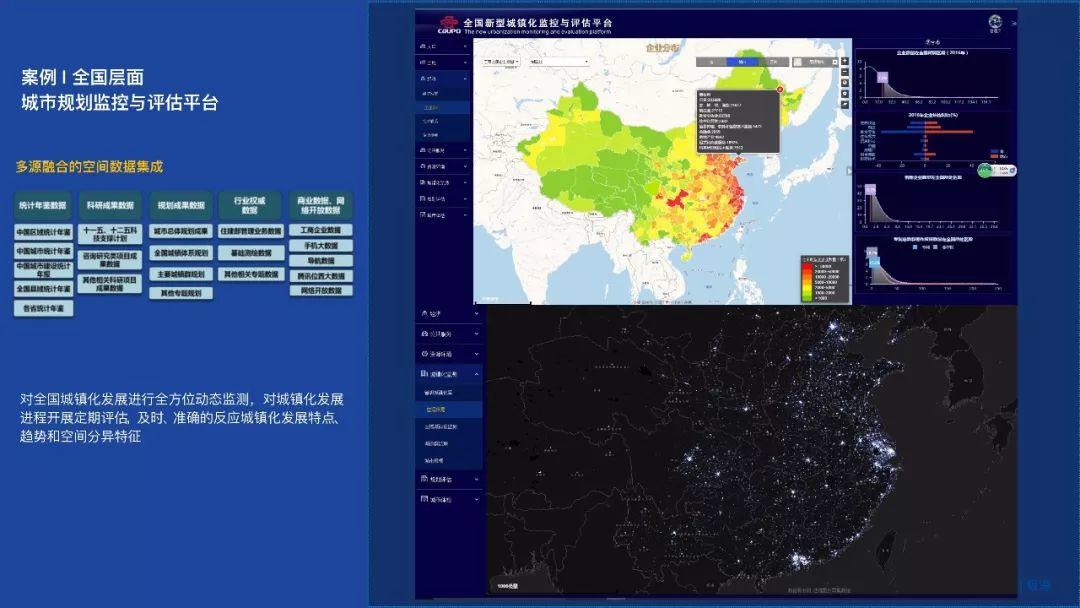Expand the last menu in the upper sidebar
Viewport: 1080px width, 608px height.
coord(465,215)
